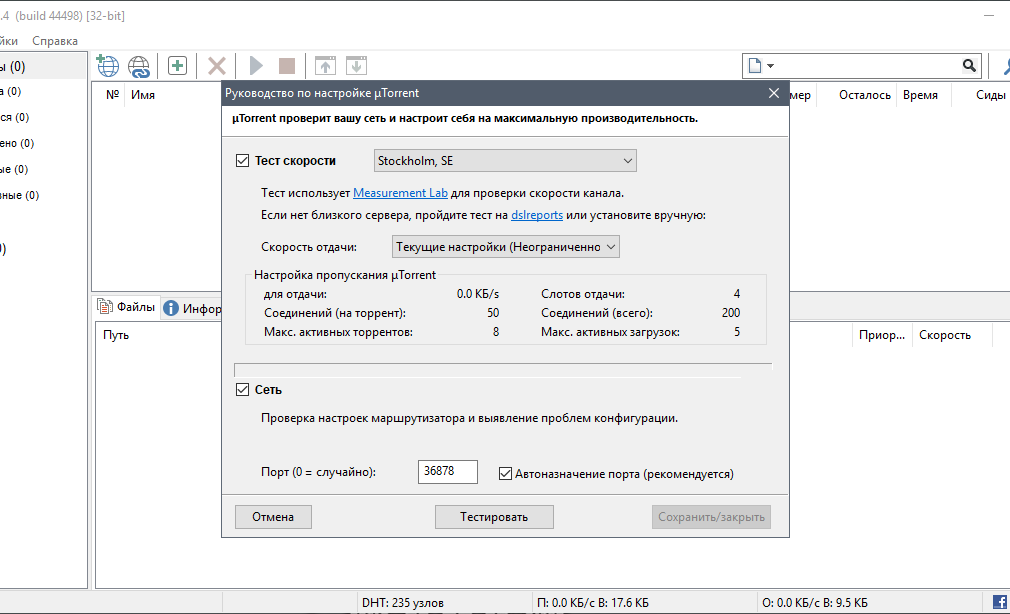Click the Add RSS feed link-globe icon

click(x=138, y=66)
